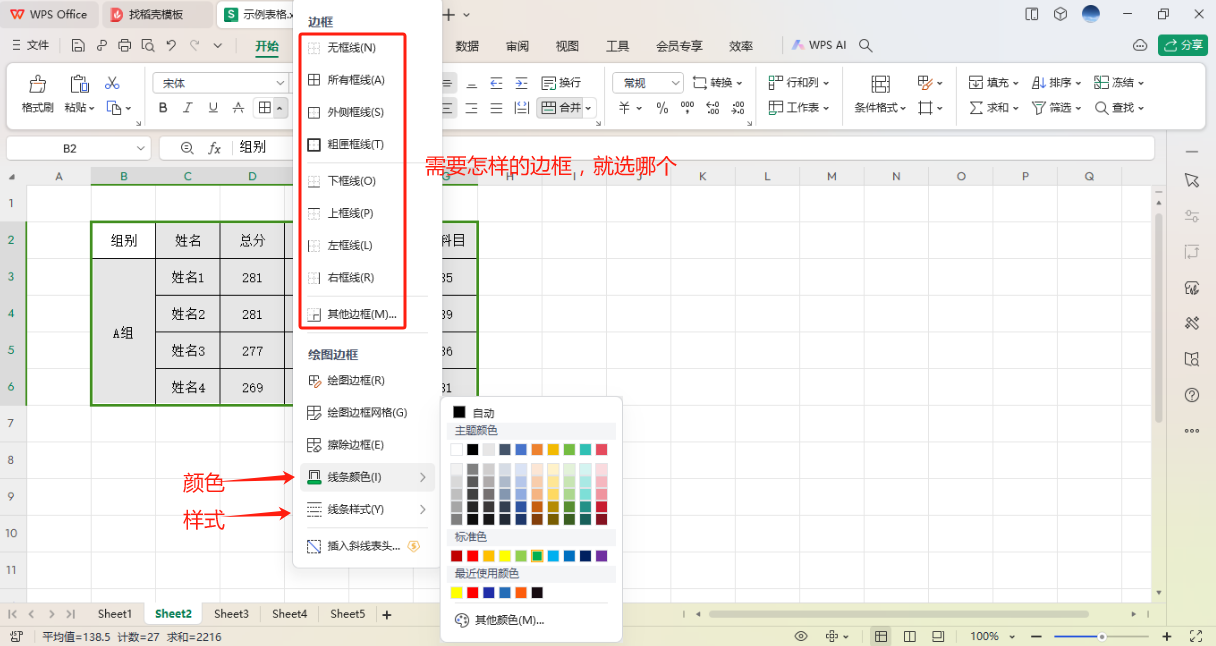The width and height of the screenshot is (1216, 646).
Task: Select 所有框线(A) all borders option
Action: [x=355, y=80]
